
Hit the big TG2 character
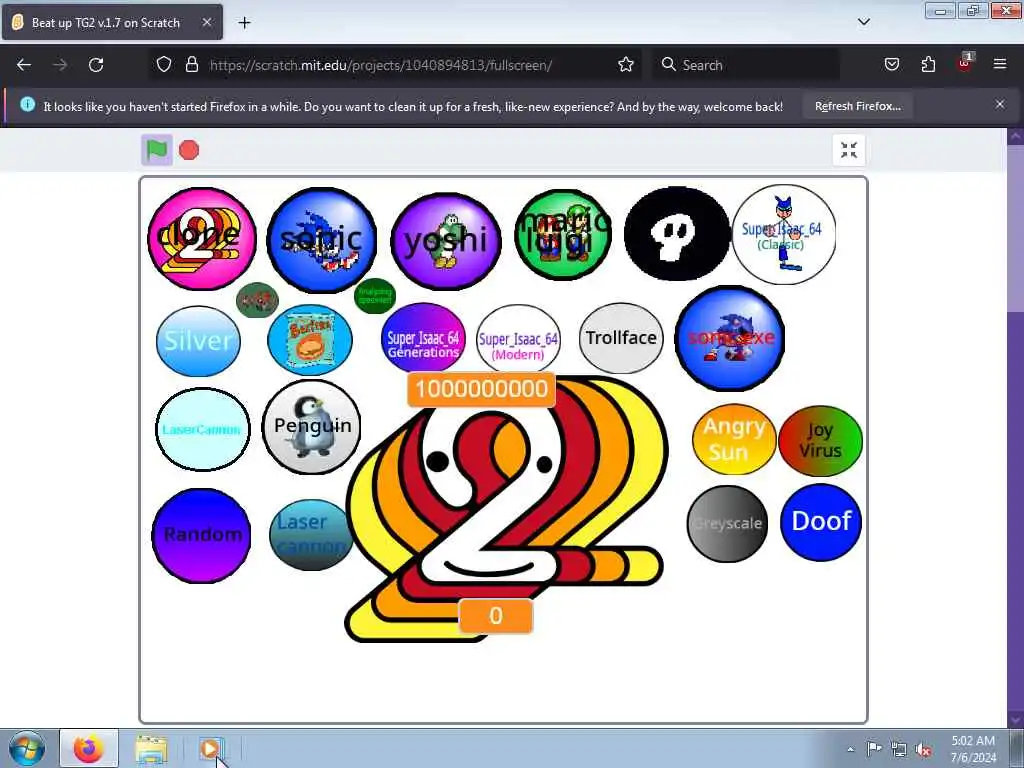[507, 509]
